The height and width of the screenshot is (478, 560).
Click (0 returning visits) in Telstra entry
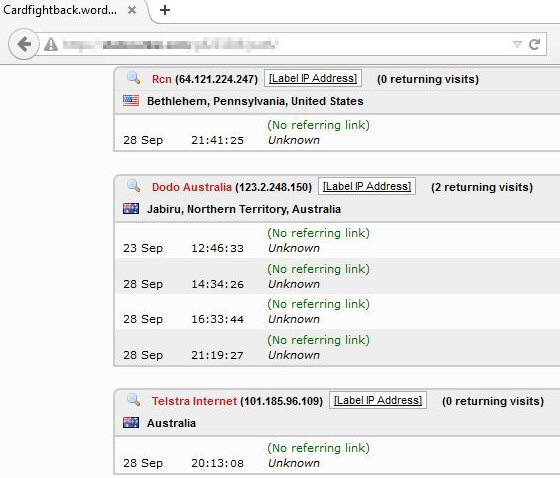pos(493,401)
